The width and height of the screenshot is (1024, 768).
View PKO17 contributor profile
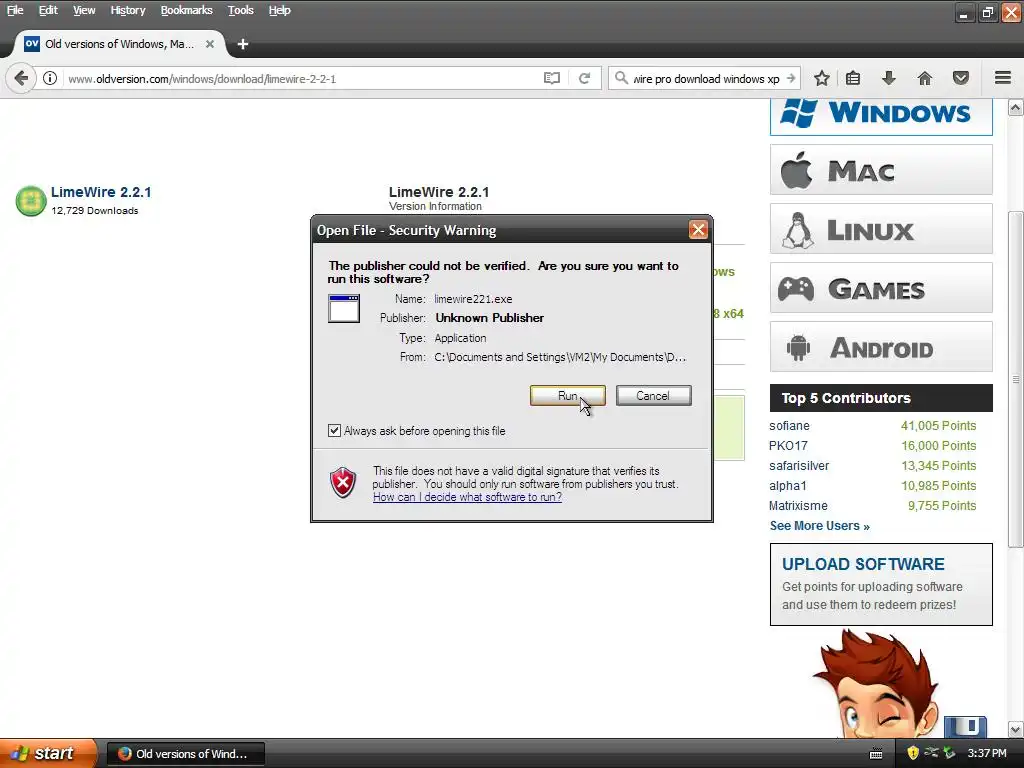pos(788,445)
